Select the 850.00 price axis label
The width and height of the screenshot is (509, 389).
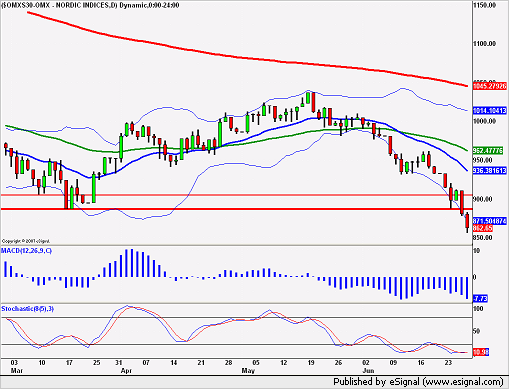pyautogui.click(x=482, y=238)
